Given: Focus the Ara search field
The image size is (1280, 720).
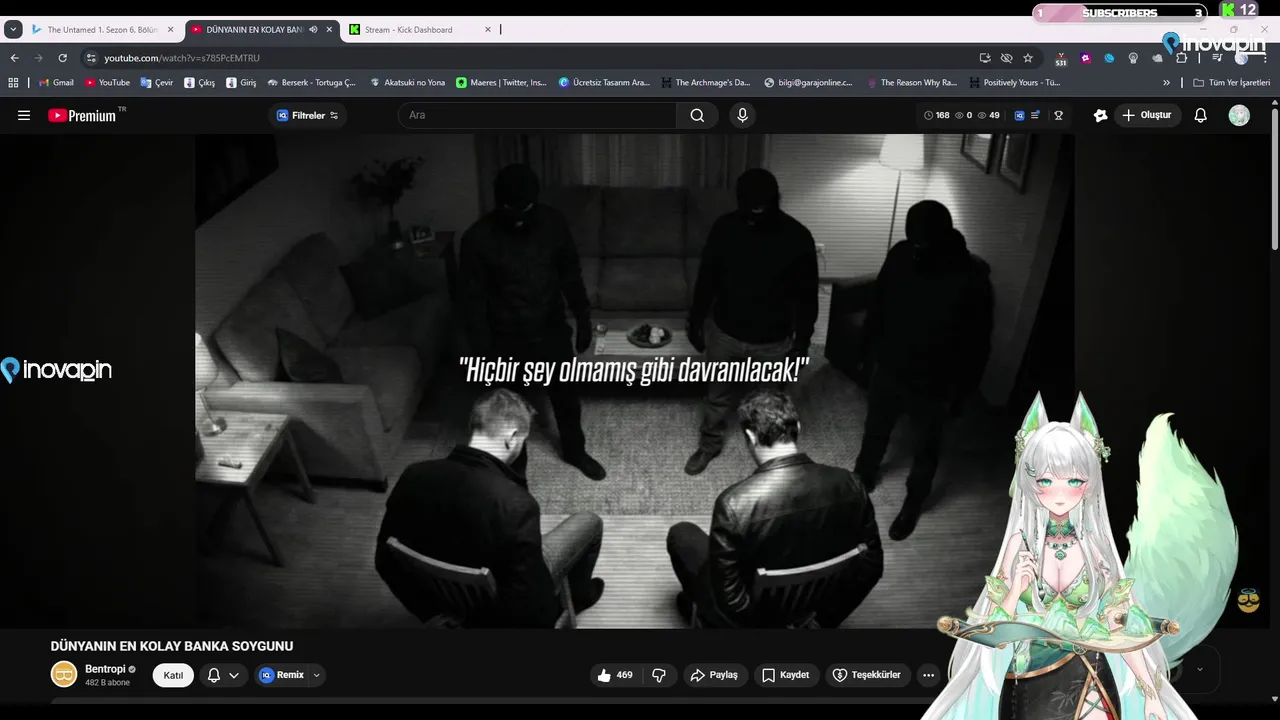Looking at the screenshot, I should 537,115.
